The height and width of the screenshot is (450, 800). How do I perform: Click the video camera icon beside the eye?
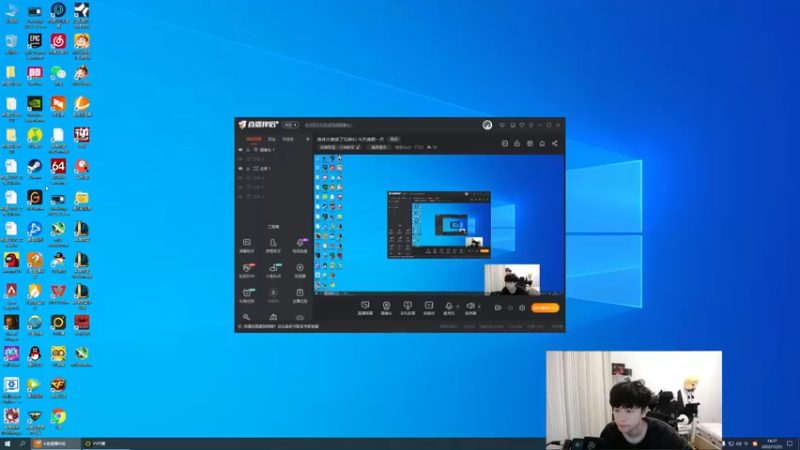coord(497,308)
